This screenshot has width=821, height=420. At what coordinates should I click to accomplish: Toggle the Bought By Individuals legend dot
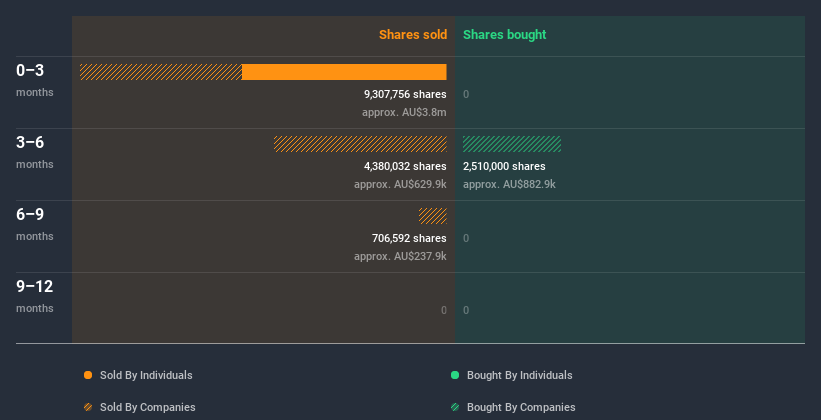(x=455, y=375)
